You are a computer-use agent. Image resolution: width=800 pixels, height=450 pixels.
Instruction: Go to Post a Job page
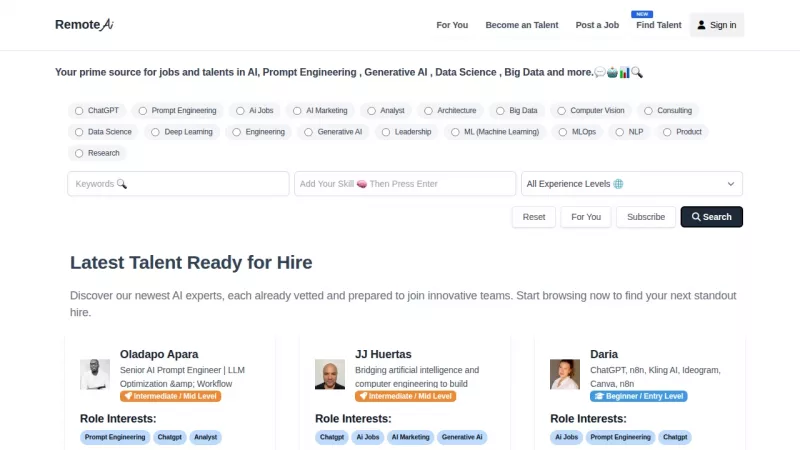click(x=597, y=25)
